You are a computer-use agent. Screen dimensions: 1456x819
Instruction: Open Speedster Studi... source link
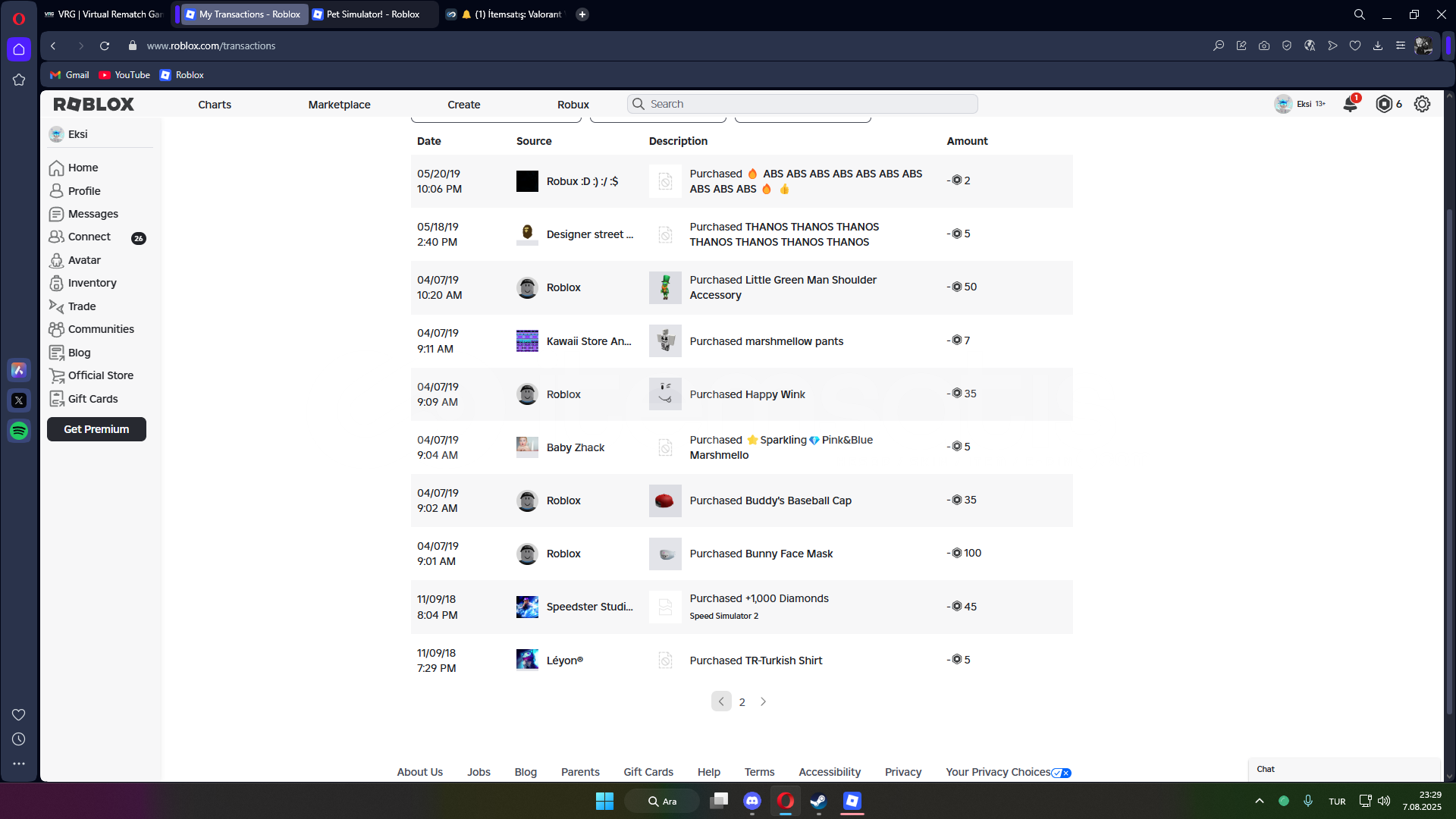point(589,607)
